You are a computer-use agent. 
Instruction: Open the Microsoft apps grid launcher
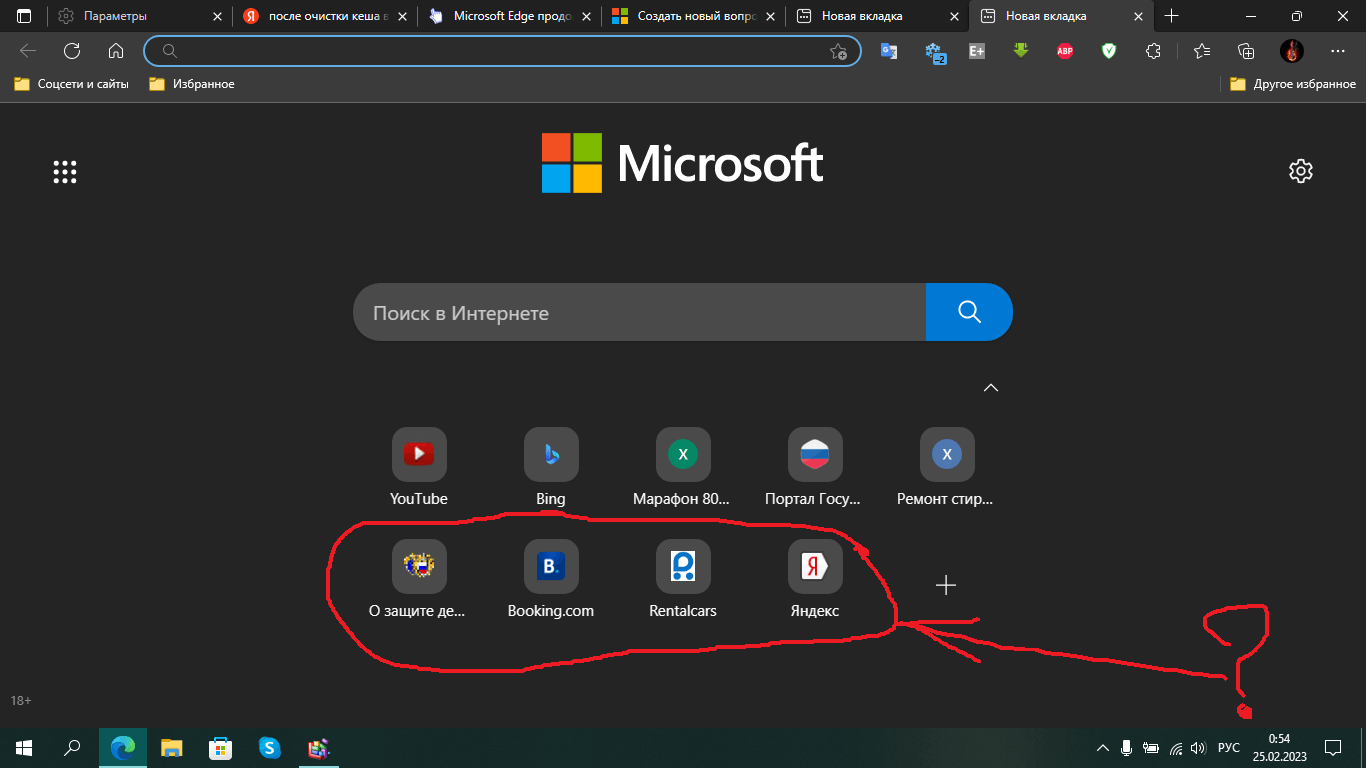pyautogui.click(x=65, y=172)
